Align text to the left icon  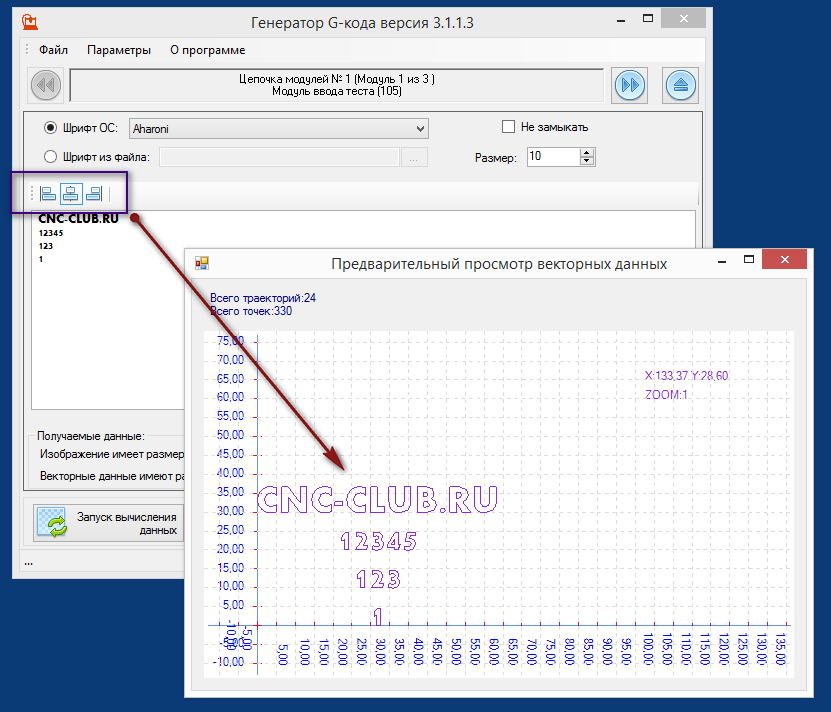coord(48,194)
